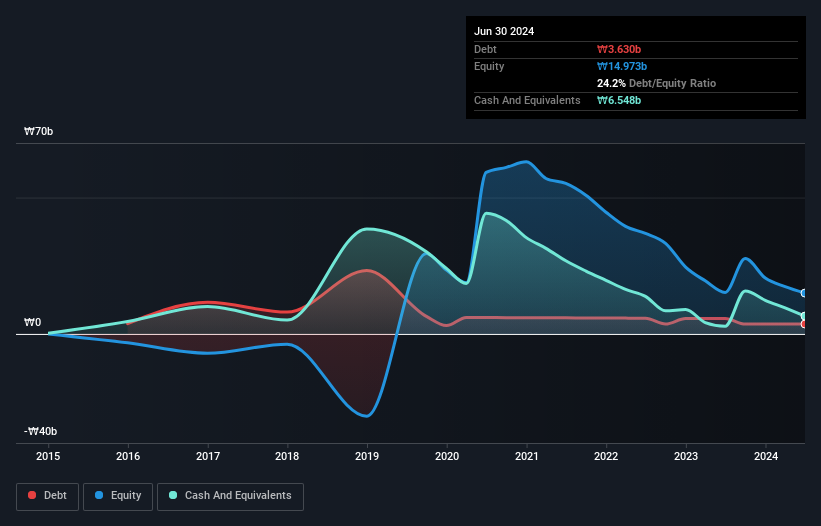Click the teal Cash endpoint marker at Jun 2024
The height and width of the screenshot is (526, 821).
click(x=804, y=316)
